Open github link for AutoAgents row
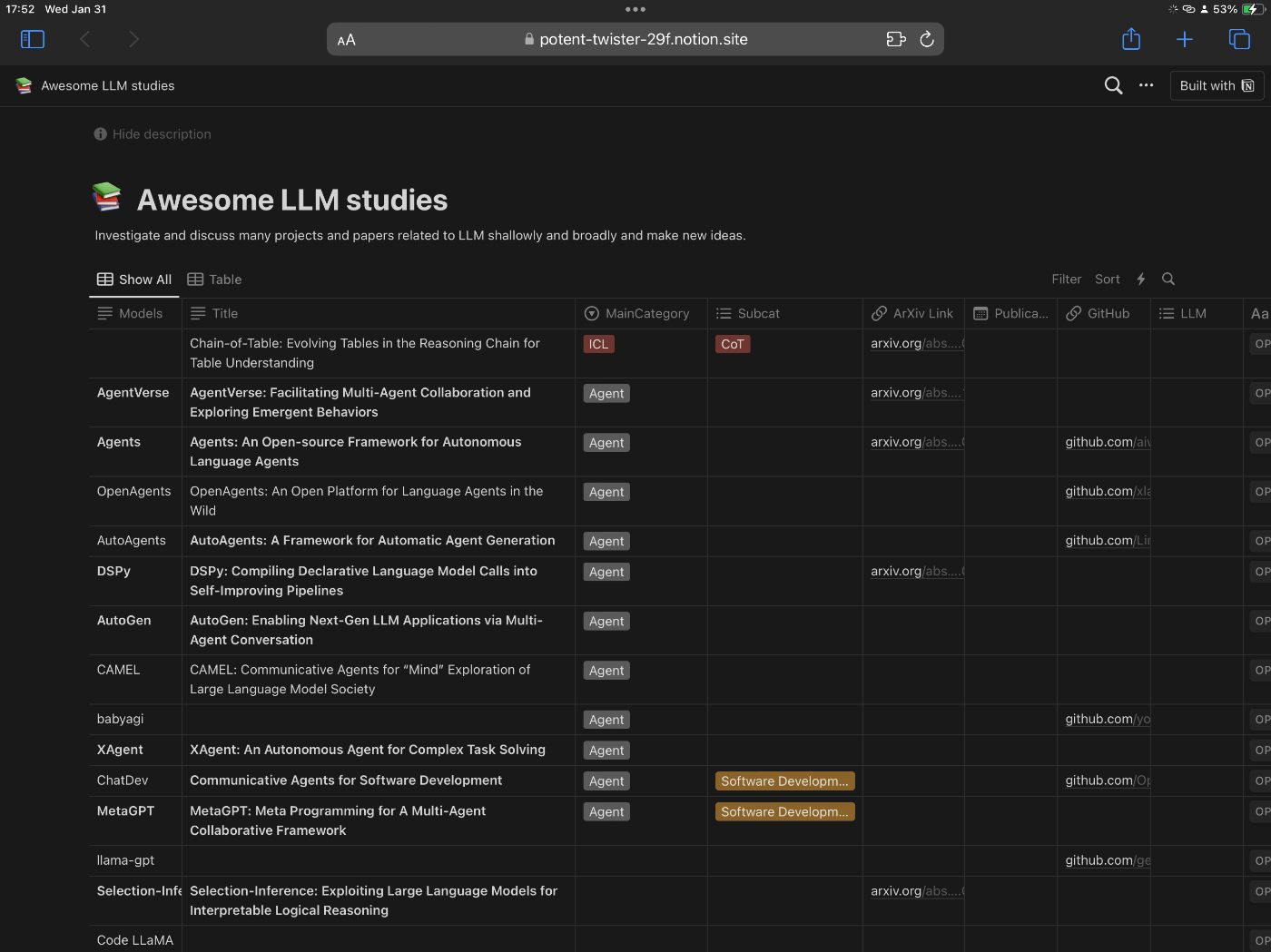1271x952 pixels. click(x=1108, y=540)
